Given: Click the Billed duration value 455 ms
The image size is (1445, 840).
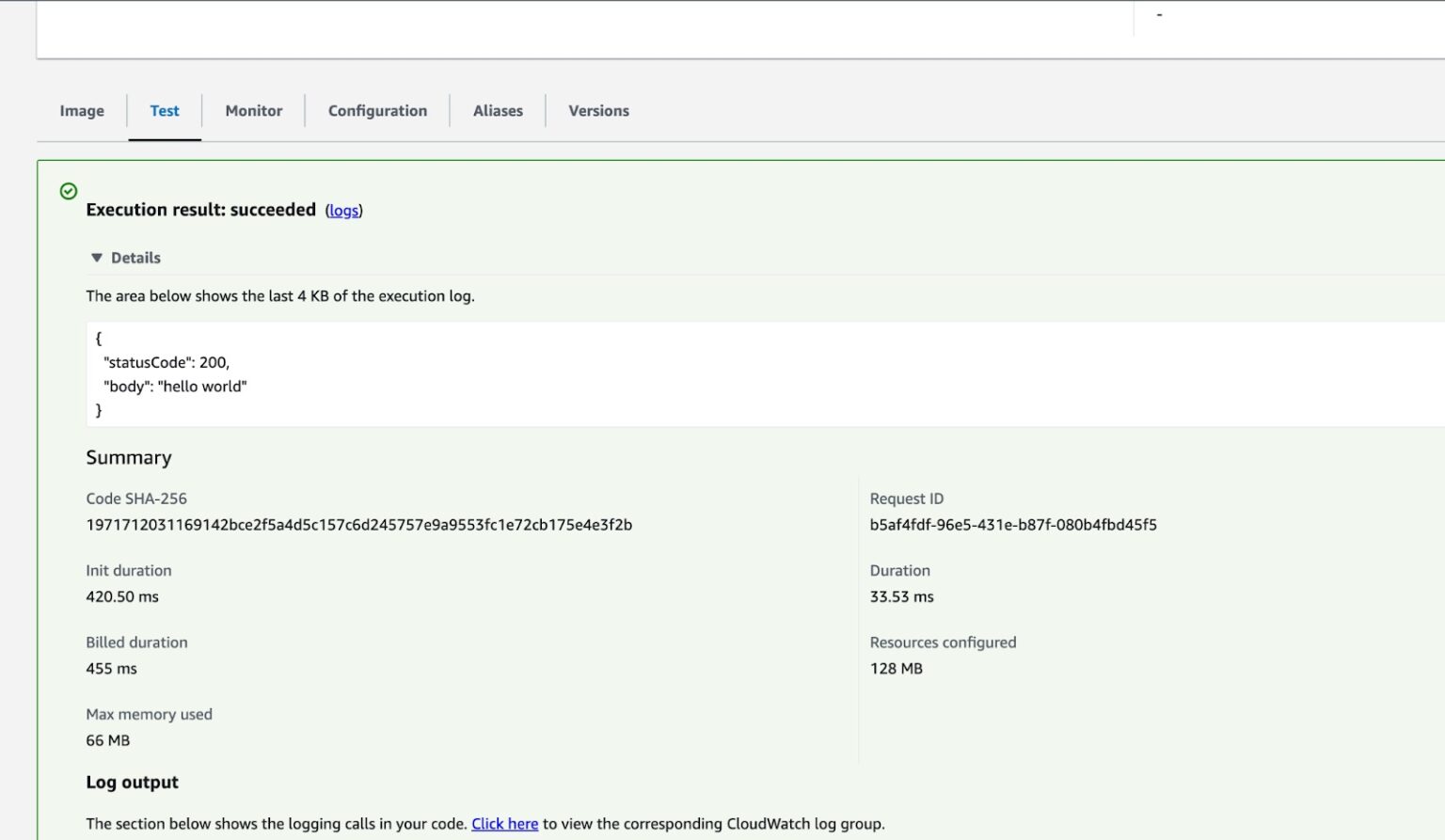Looking at the screenshot, I should (x=111, y=669).
